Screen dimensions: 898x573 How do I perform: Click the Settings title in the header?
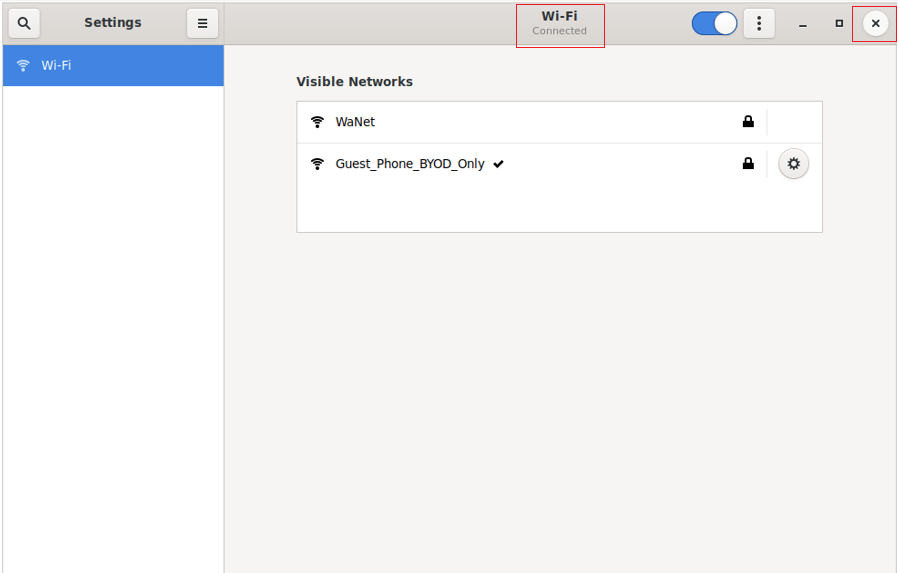pos(113,22)
